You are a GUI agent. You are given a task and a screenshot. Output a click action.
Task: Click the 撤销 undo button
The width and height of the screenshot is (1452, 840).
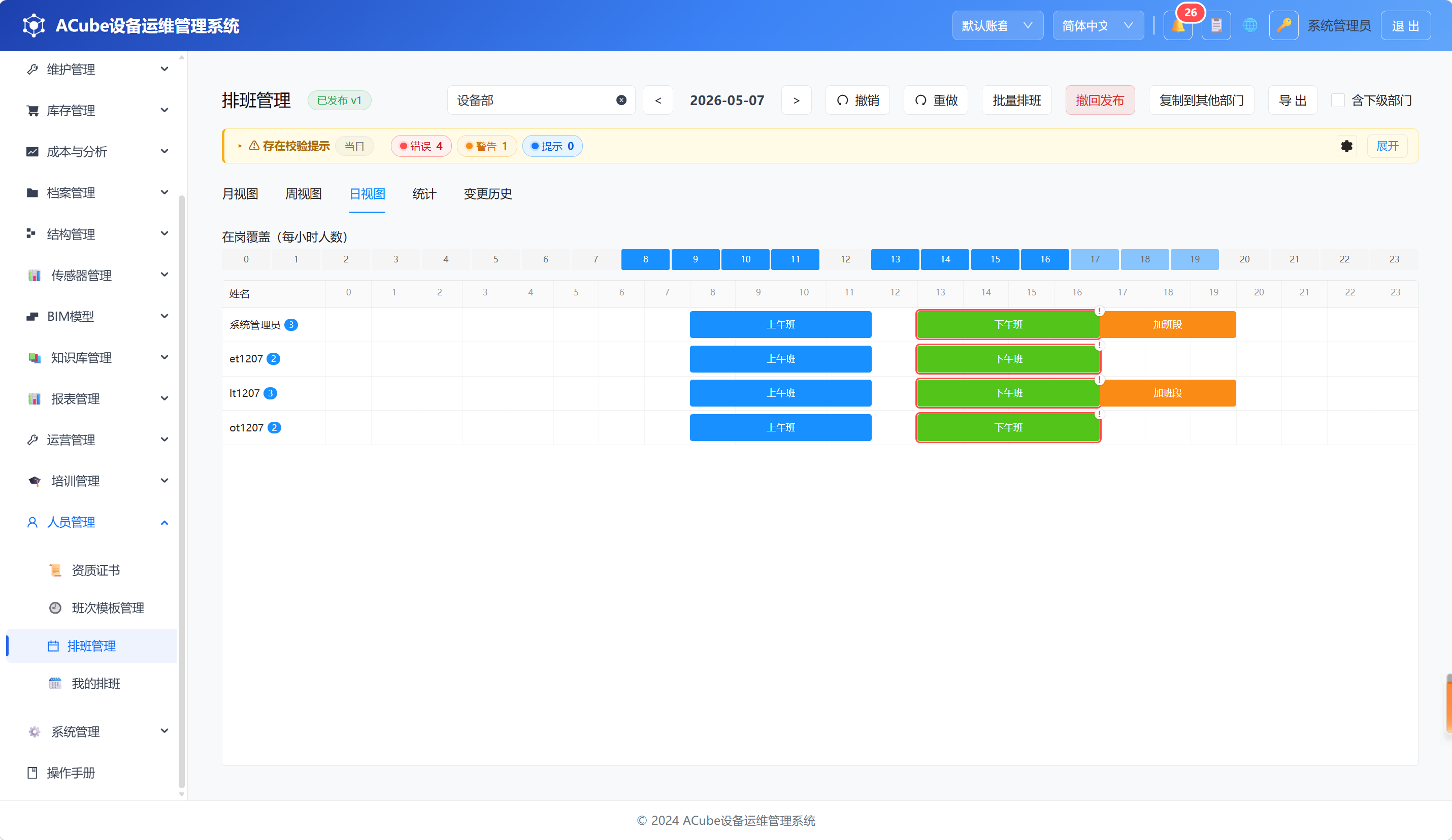pos(857,100)
